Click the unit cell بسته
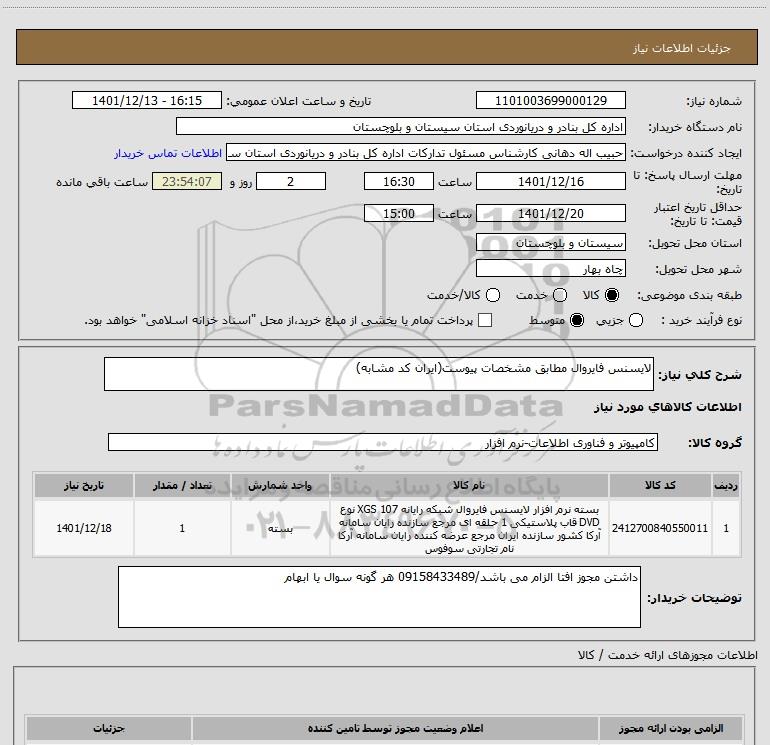 (280, 528)
